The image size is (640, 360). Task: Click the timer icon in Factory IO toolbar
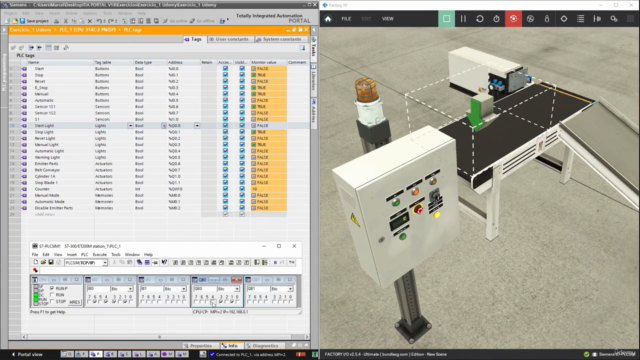496,19
